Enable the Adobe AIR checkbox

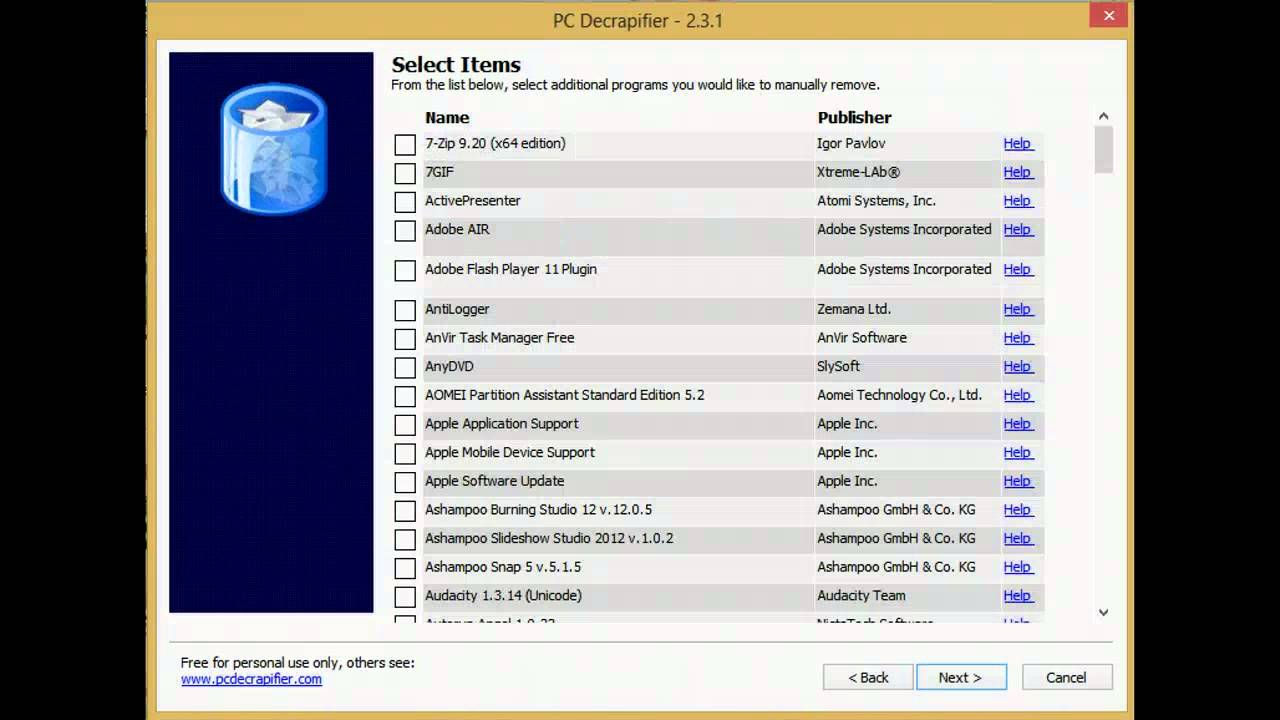pyautogui.click(x=405, y=231)
